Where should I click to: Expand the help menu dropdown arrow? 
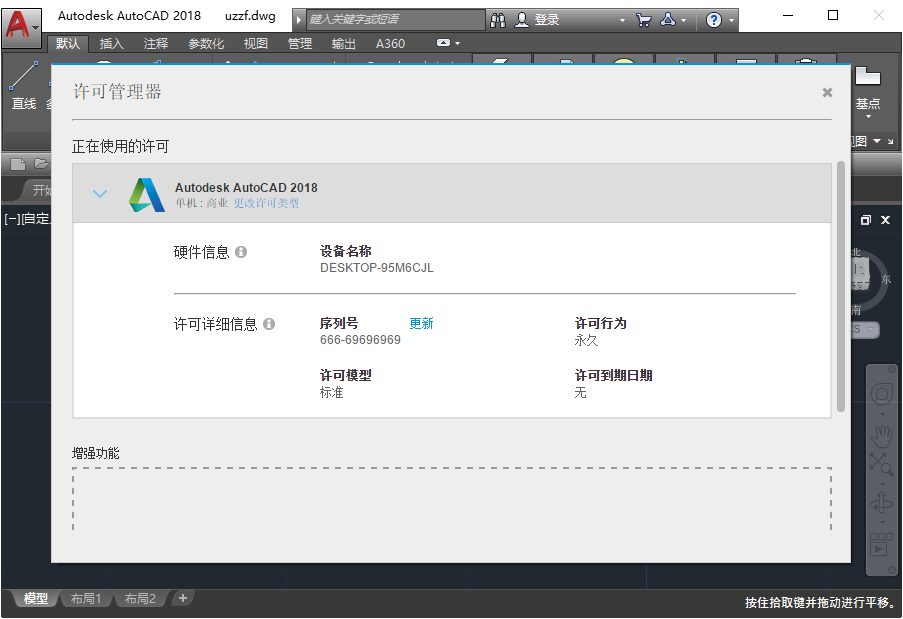coord(731,20)
